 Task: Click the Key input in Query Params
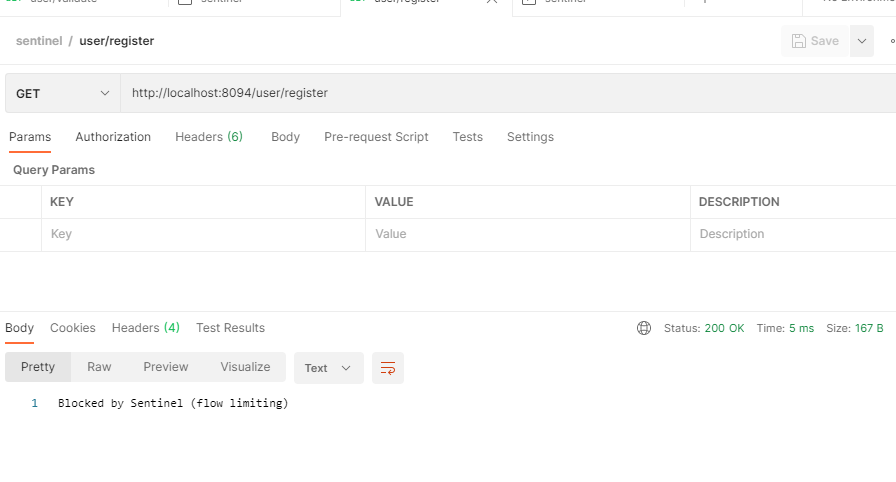coord(203,234)
